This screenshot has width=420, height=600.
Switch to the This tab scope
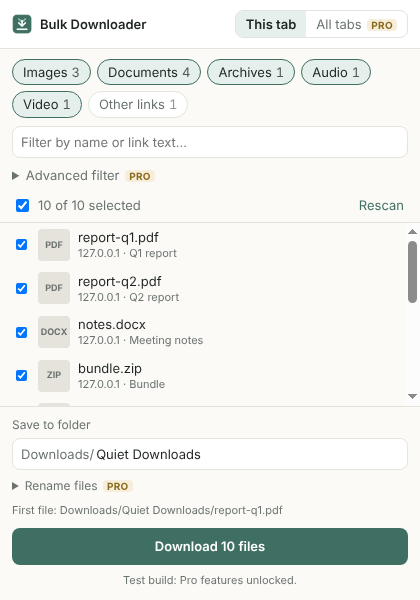pyautogui.click(x=271, y=24)
